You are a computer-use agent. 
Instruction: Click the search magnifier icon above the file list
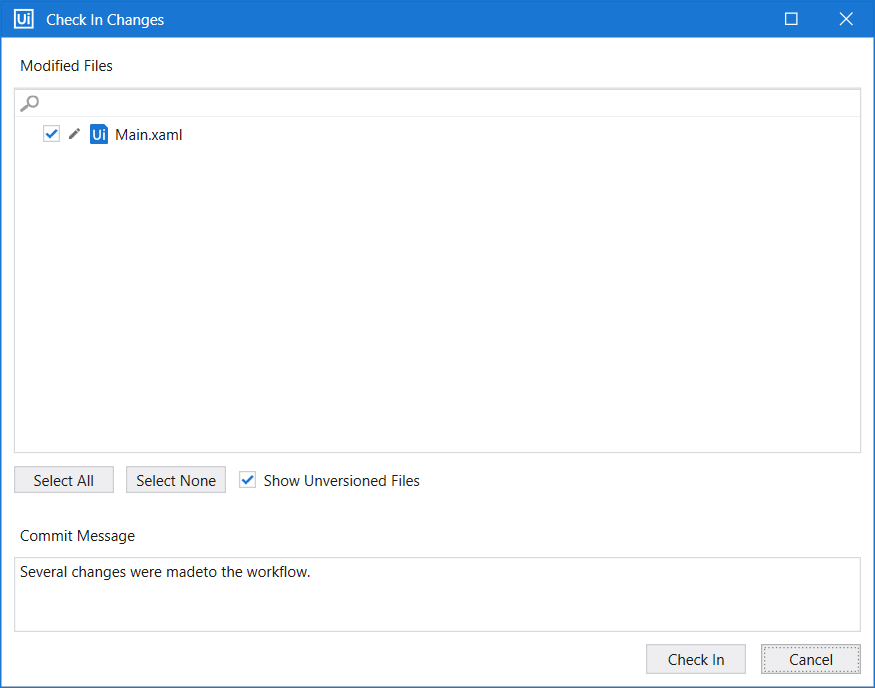(30, 102)
